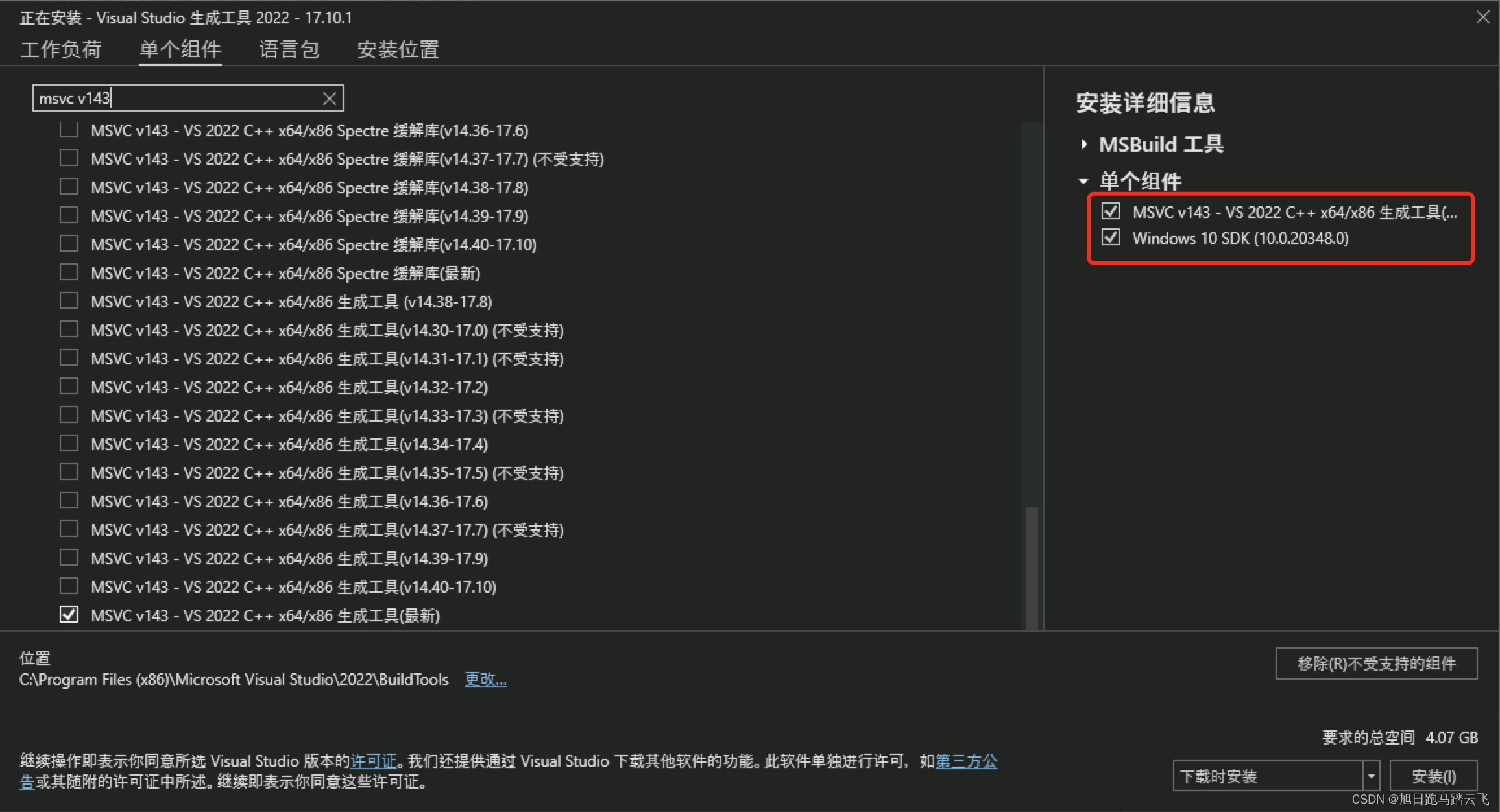Go to the 安装位置 tab
The height and width of the screenshot is (812, 1500).
point(398,49)
